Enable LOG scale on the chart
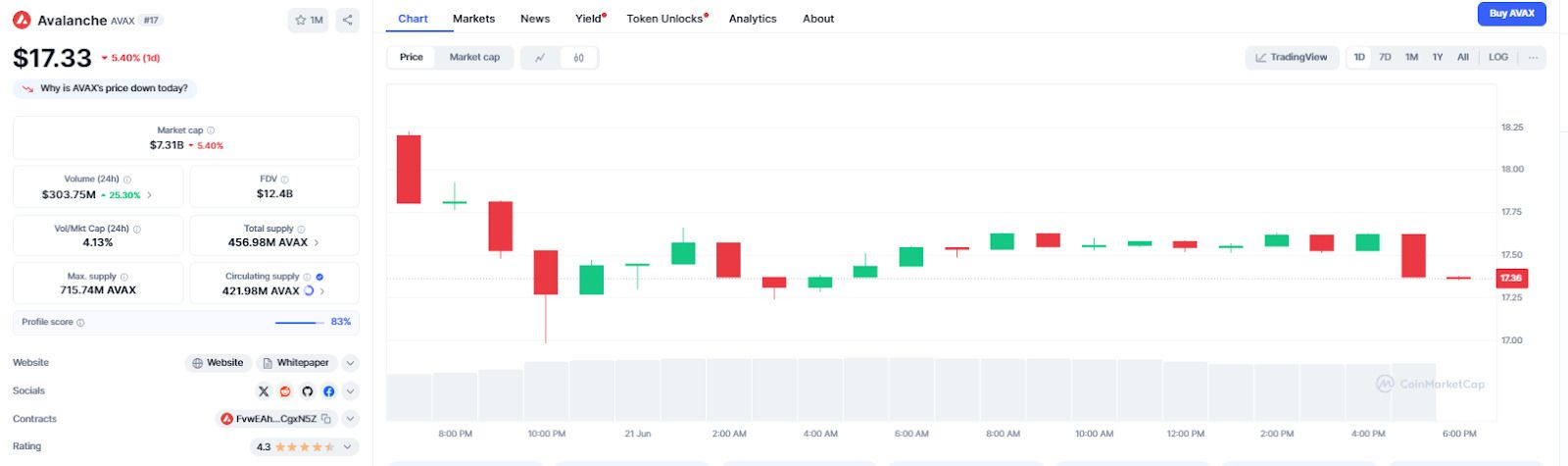This screenshot has width=1568, height=466. pyautogui.click(x=1497, y=58)
